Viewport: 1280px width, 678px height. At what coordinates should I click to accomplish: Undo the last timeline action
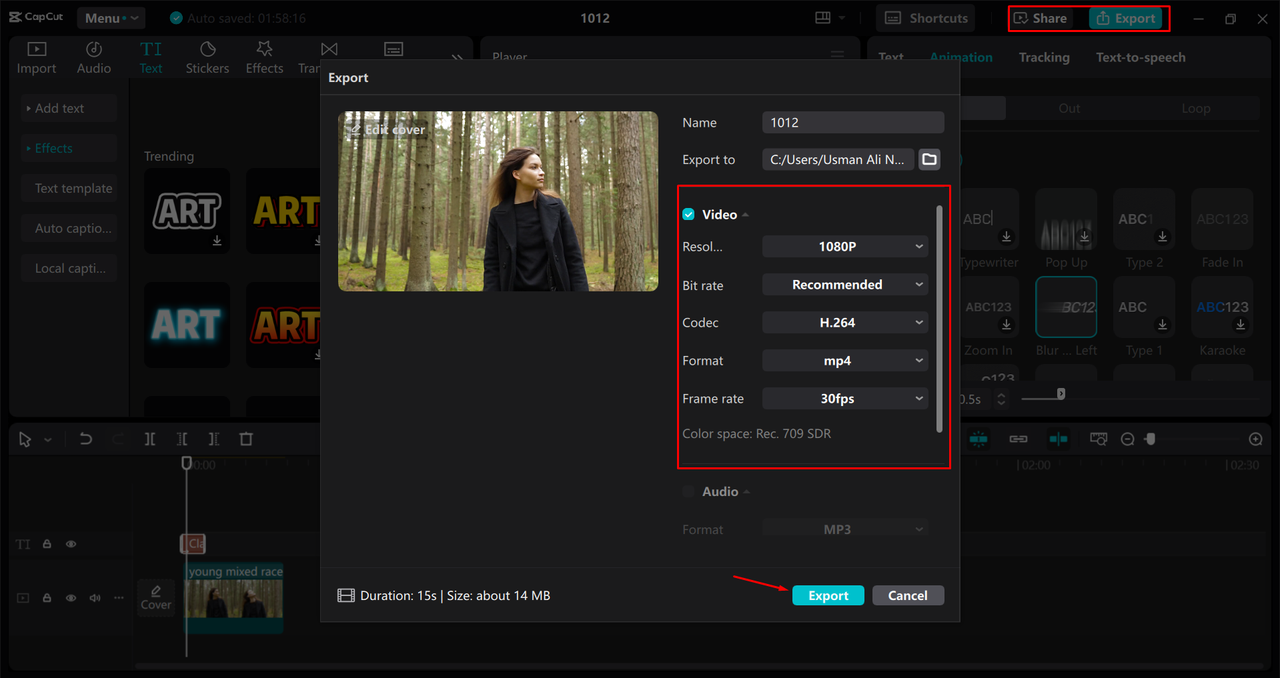86,439
